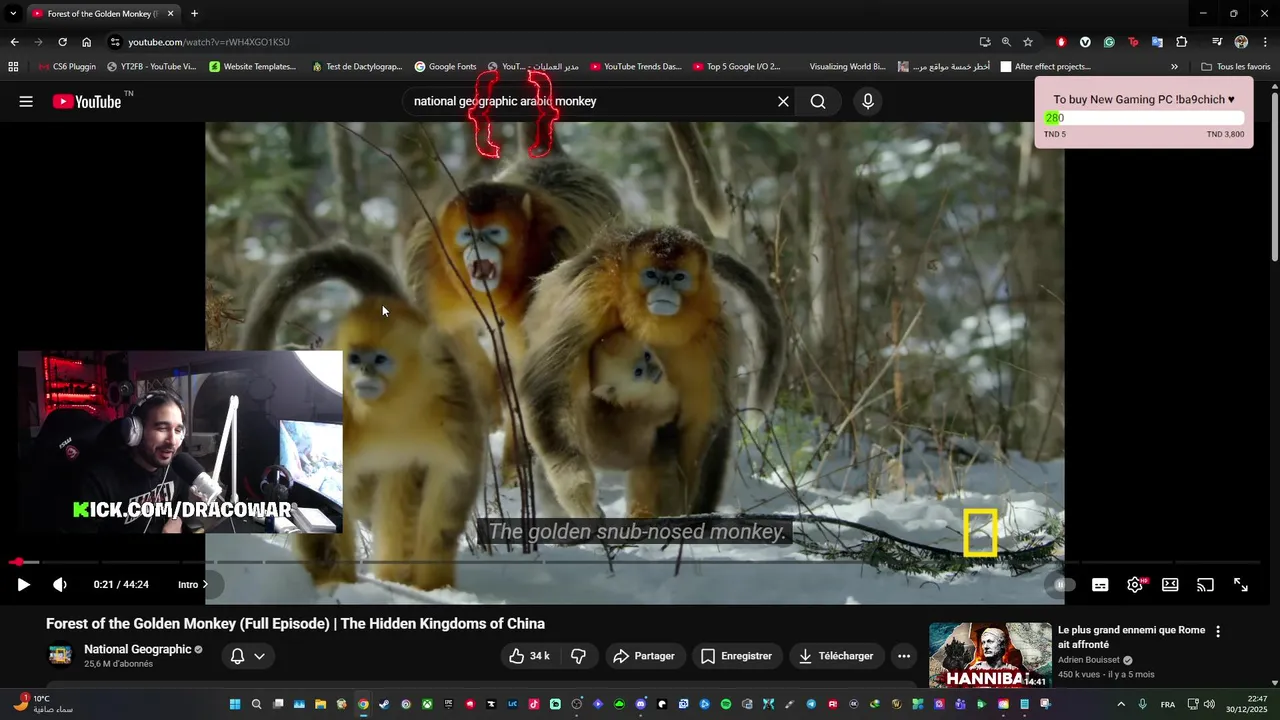
Task: Submit search with magnifier button
Action: tap(818, 101)
